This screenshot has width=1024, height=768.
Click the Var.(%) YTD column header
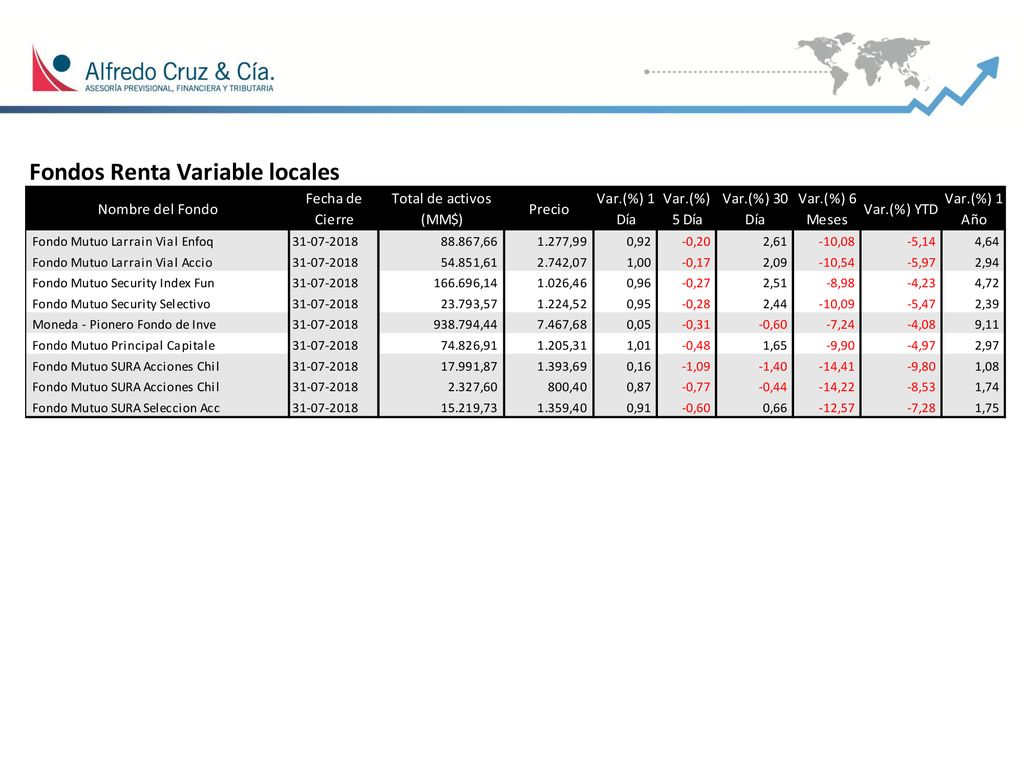pyautogui.click(x=901, y=209)
